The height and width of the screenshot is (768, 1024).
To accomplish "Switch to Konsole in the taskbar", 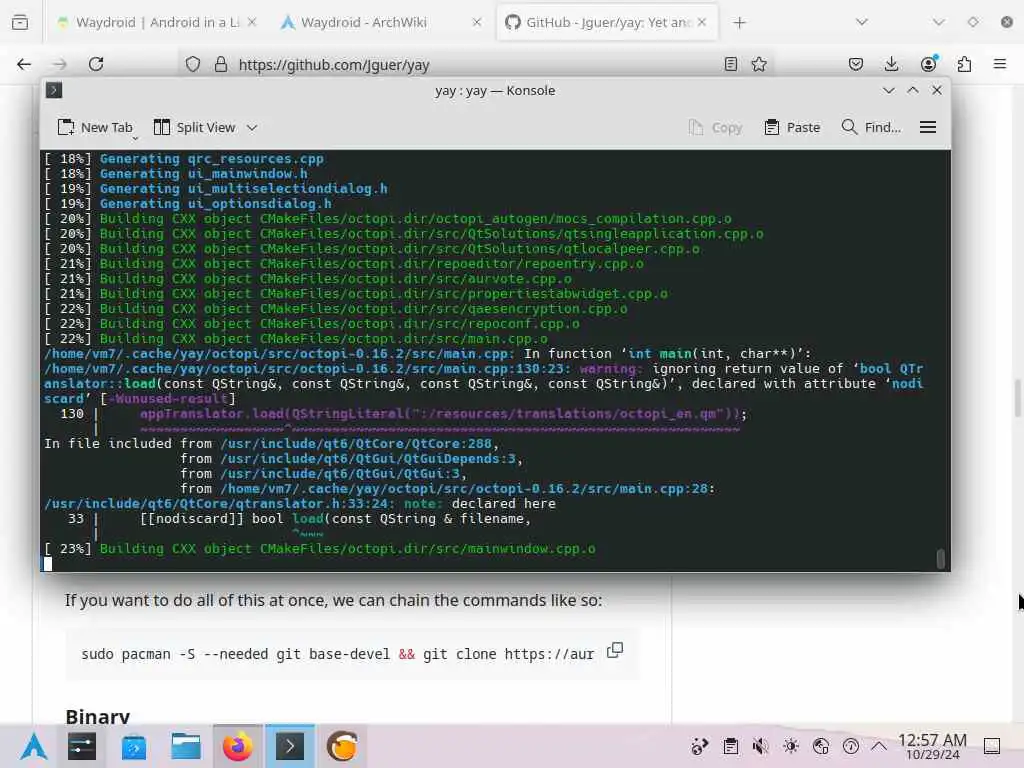I will [290, 746].
